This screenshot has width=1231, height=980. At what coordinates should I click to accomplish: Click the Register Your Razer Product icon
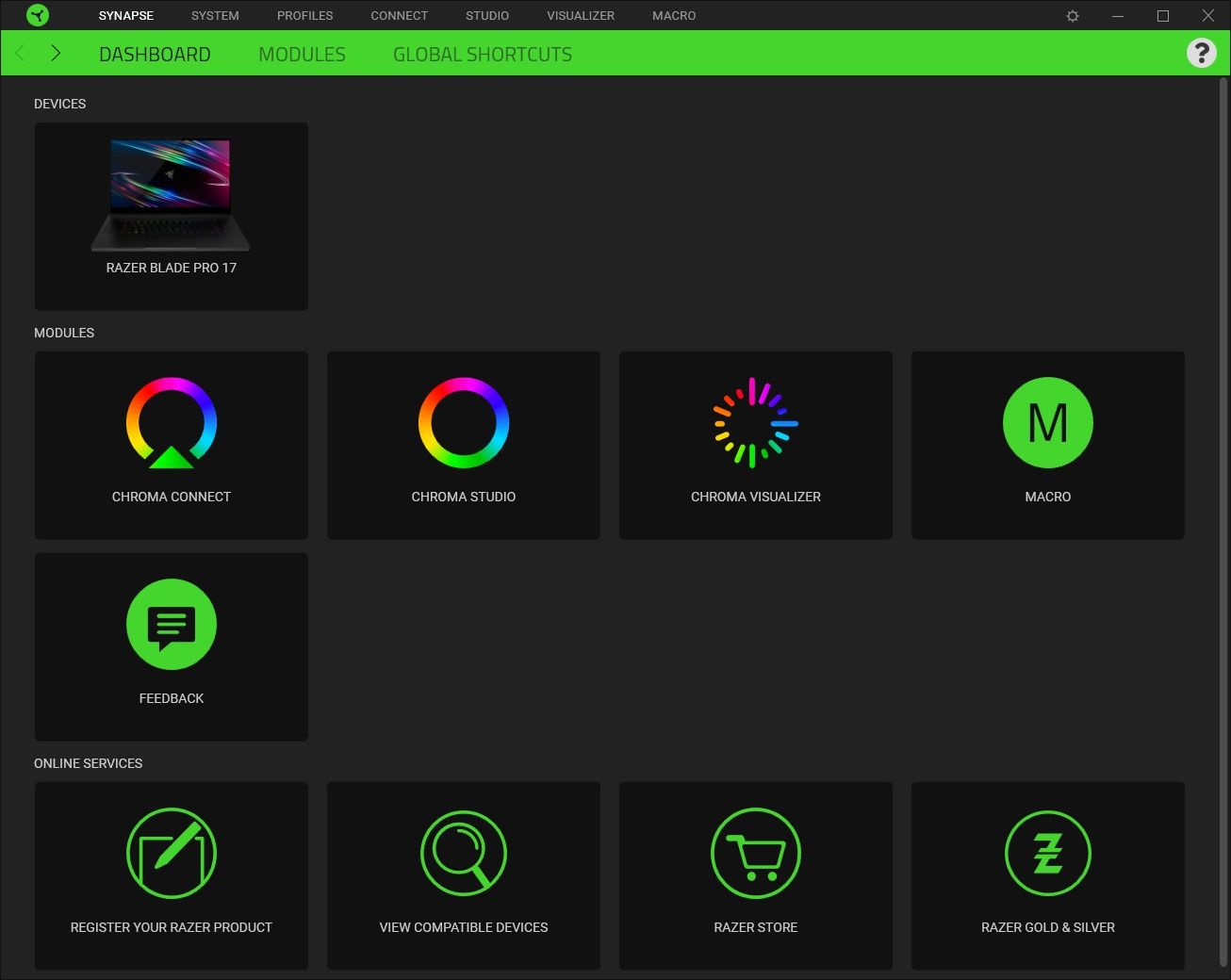click(x=172, y=853)
